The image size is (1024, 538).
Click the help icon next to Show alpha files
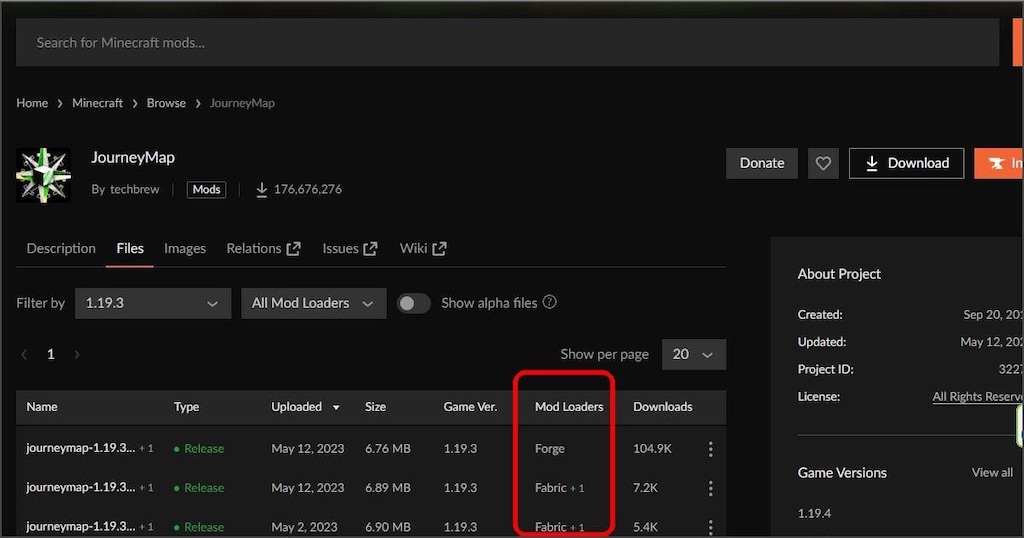550,302
